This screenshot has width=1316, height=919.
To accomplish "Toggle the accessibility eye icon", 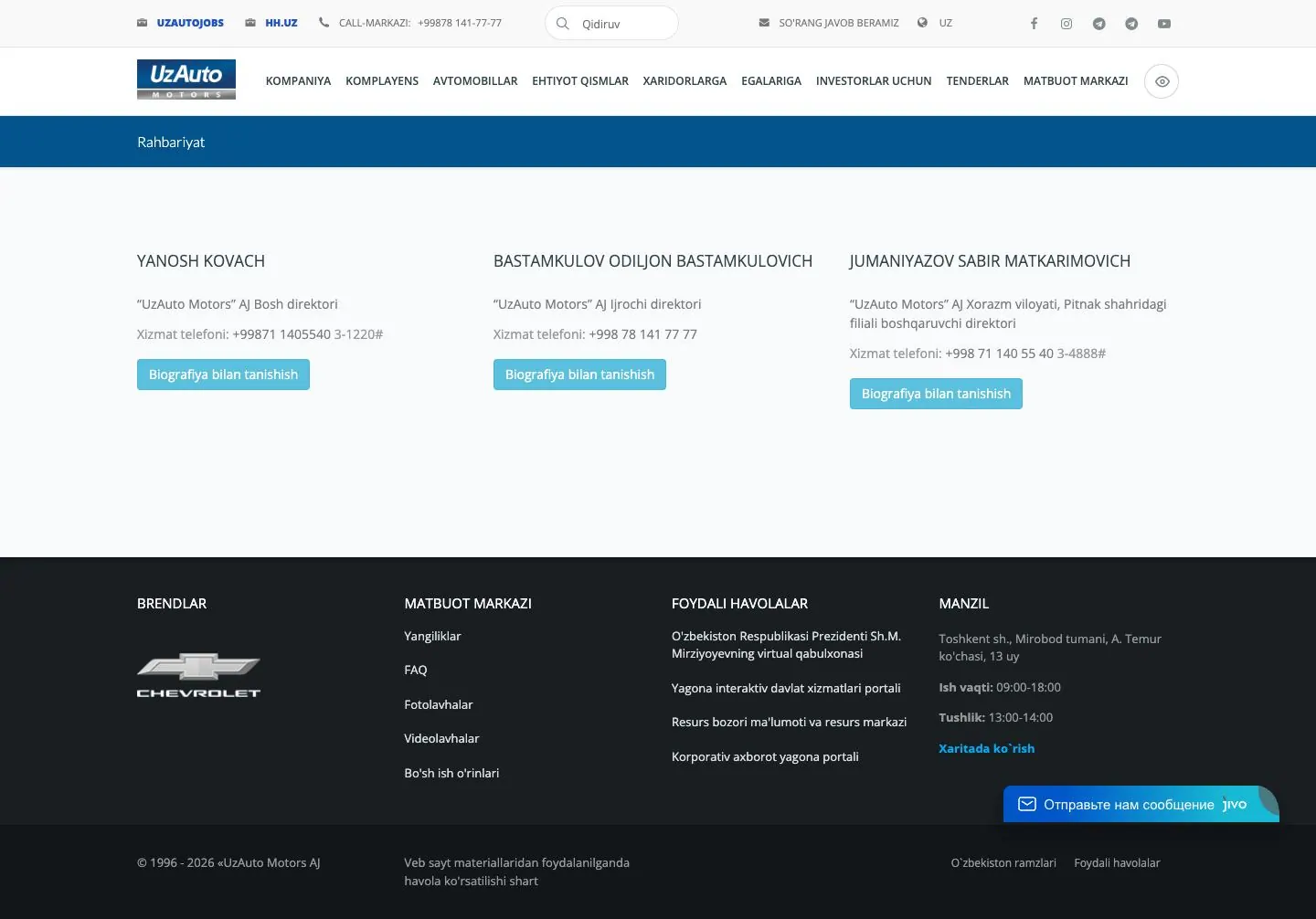I will click(x=1162, y=81).
